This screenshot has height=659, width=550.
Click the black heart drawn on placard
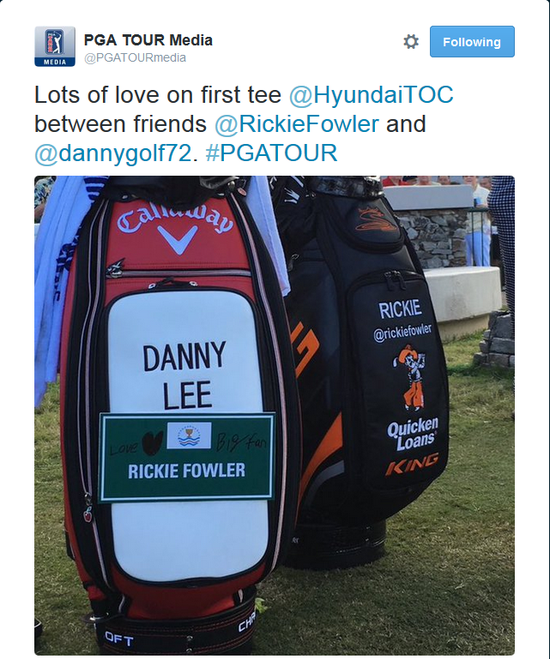(x=153, y=443)
